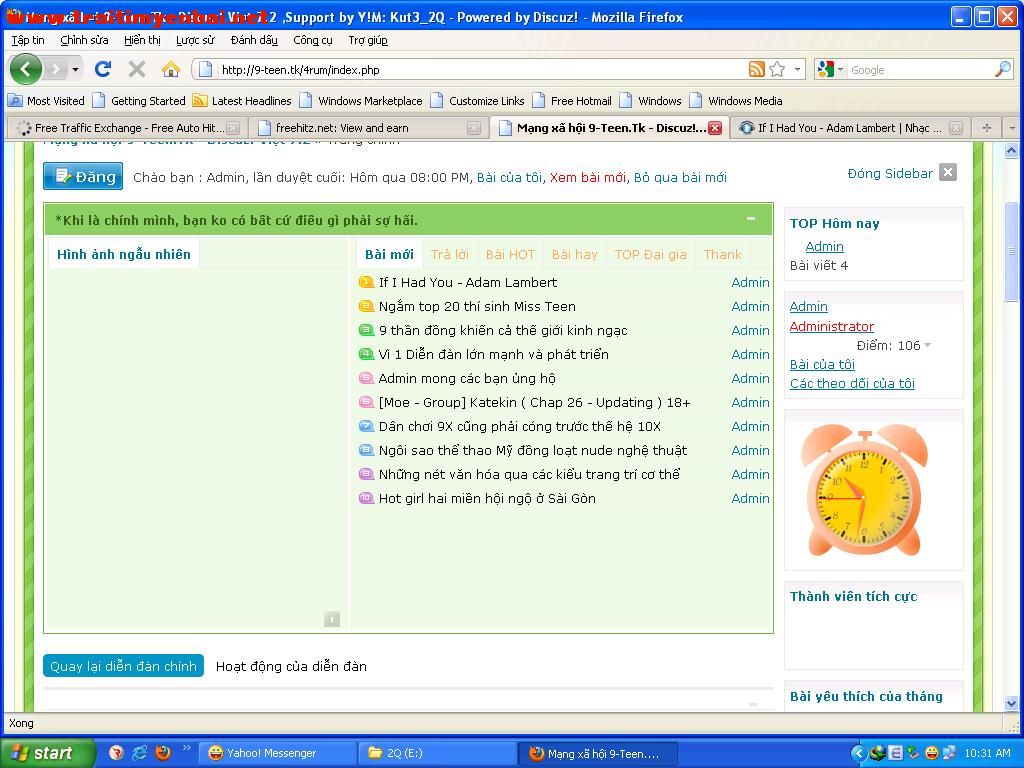This screenshot has width=1024, height=768.
Task: Open the history dropdown next to Forward
Action: tap(75, 69)
